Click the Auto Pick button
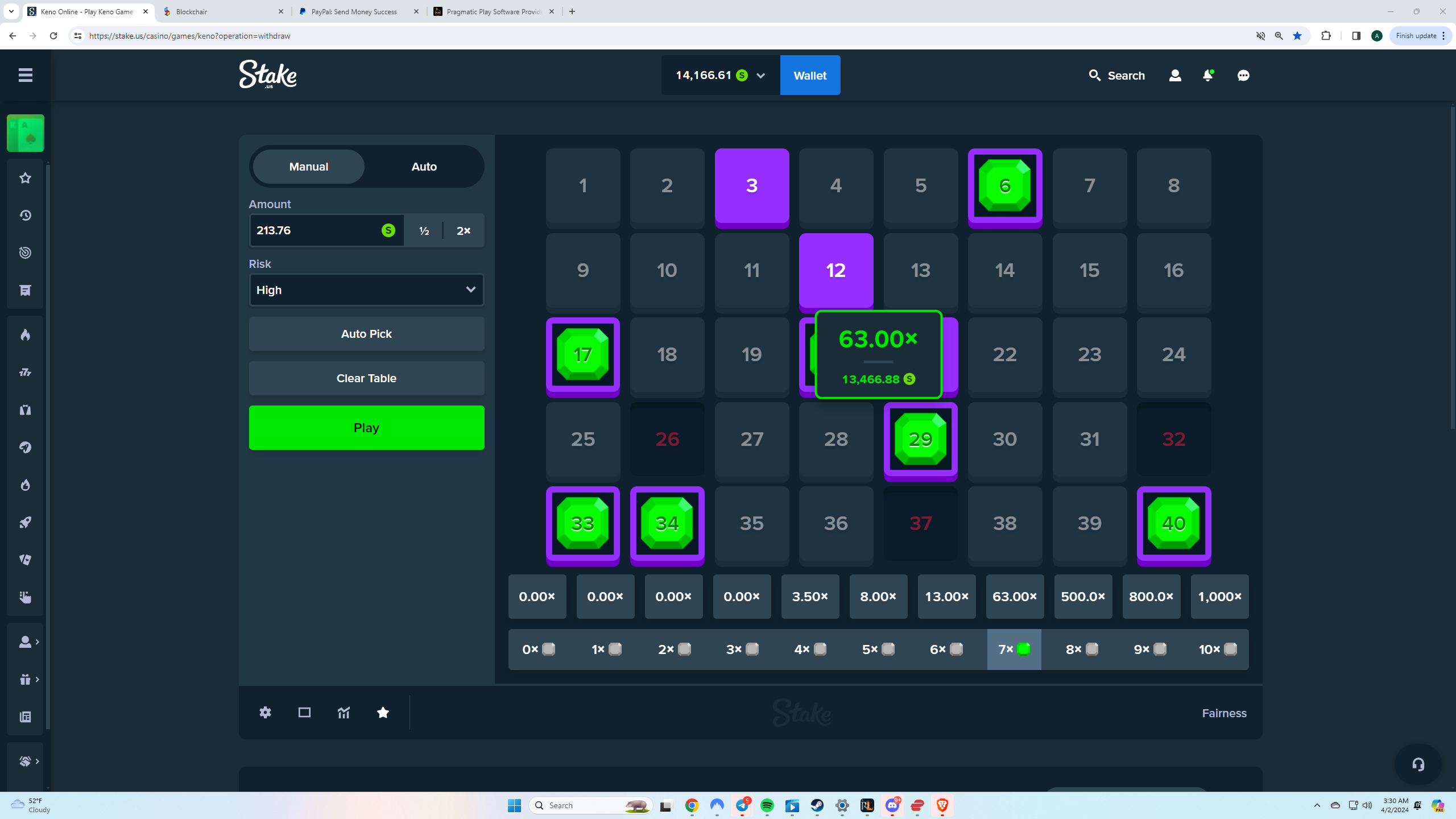1456x819 pixels. coord(367,334)
